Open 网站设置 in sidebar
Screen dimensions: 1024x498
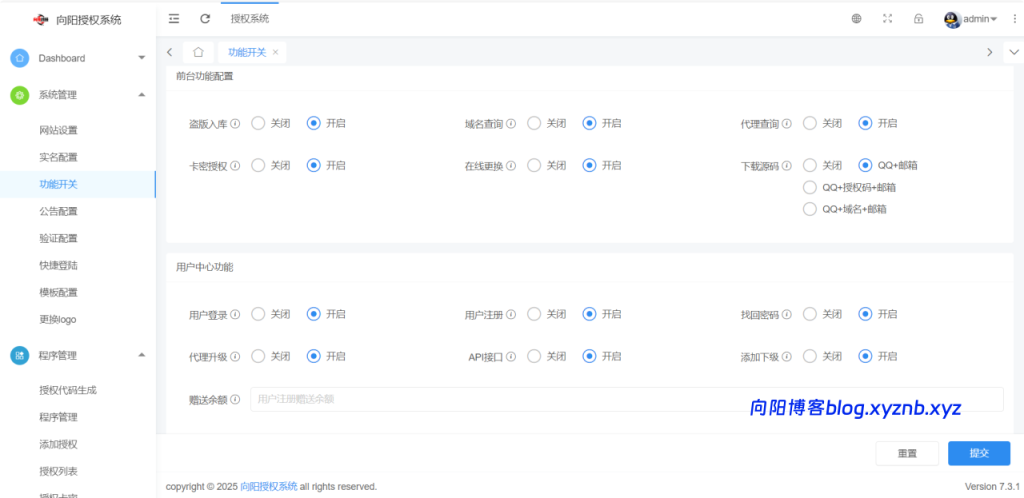58,130
